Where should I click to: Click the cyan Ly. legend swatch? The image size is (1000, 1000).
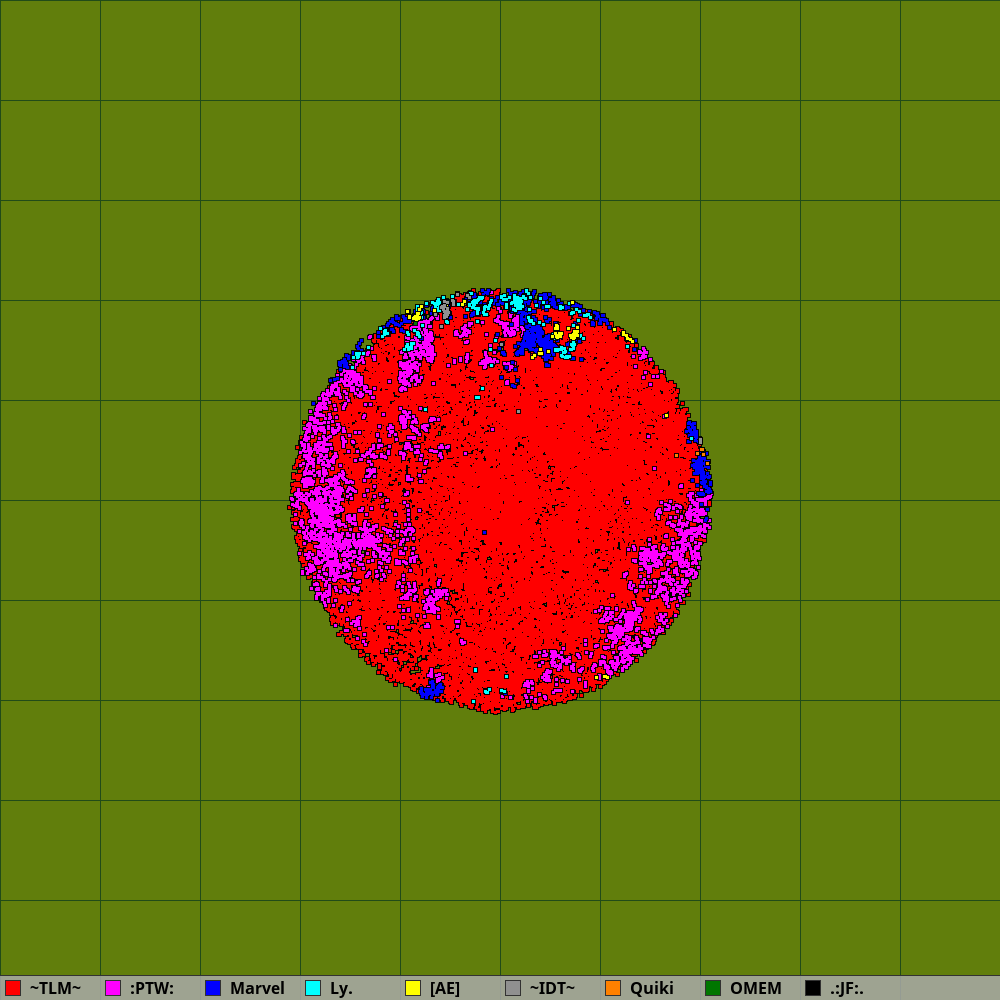pyautogui.click(x=313, y=988)
